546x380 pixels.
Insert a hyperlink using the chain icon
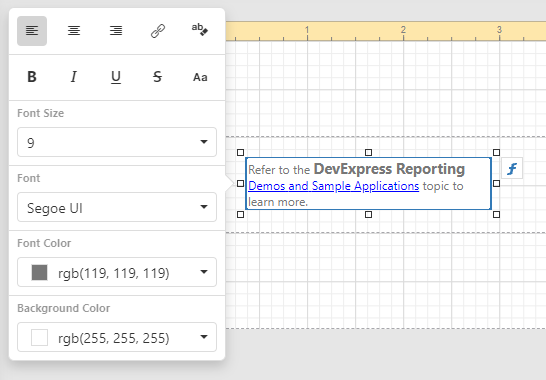(x=158, y=31)
